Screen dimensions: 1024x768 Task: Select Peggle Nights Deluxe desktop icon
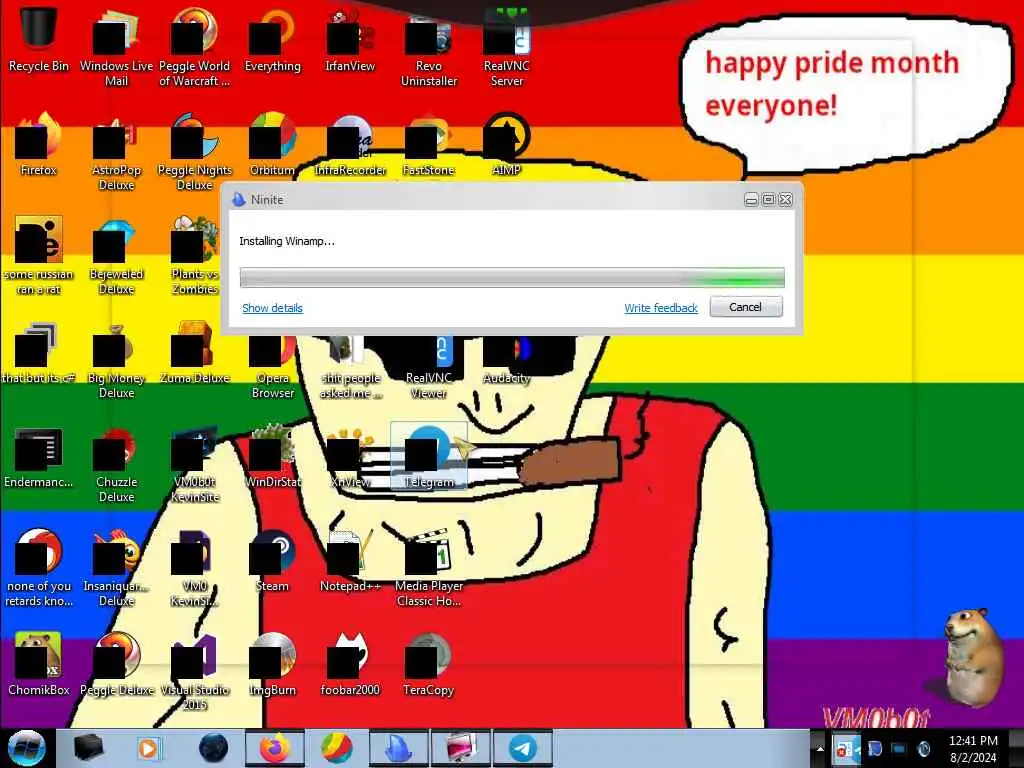(194, 150)
